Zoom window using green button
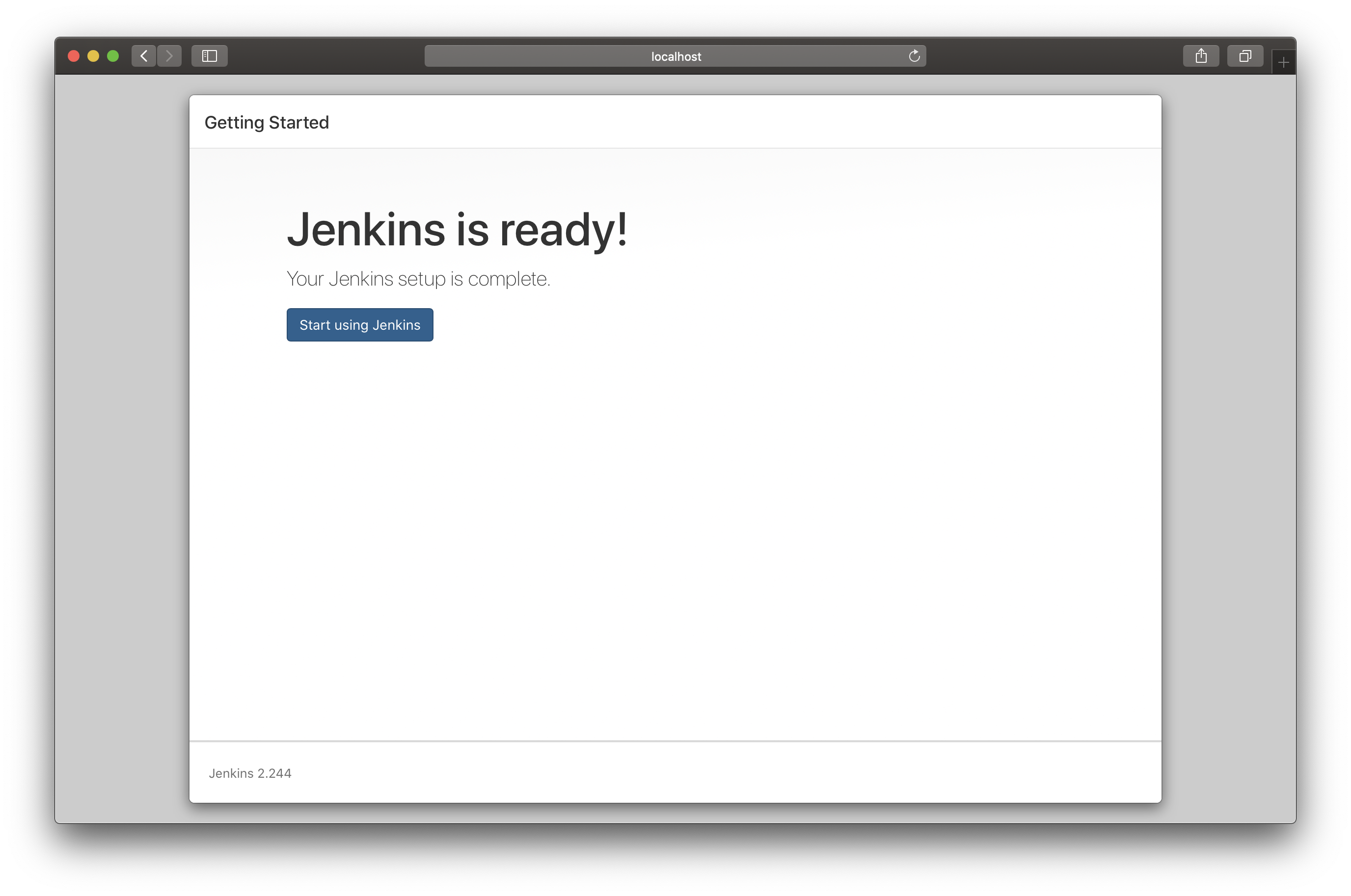The width and height of the screenshot is (1351, 896). coord(112,56)
